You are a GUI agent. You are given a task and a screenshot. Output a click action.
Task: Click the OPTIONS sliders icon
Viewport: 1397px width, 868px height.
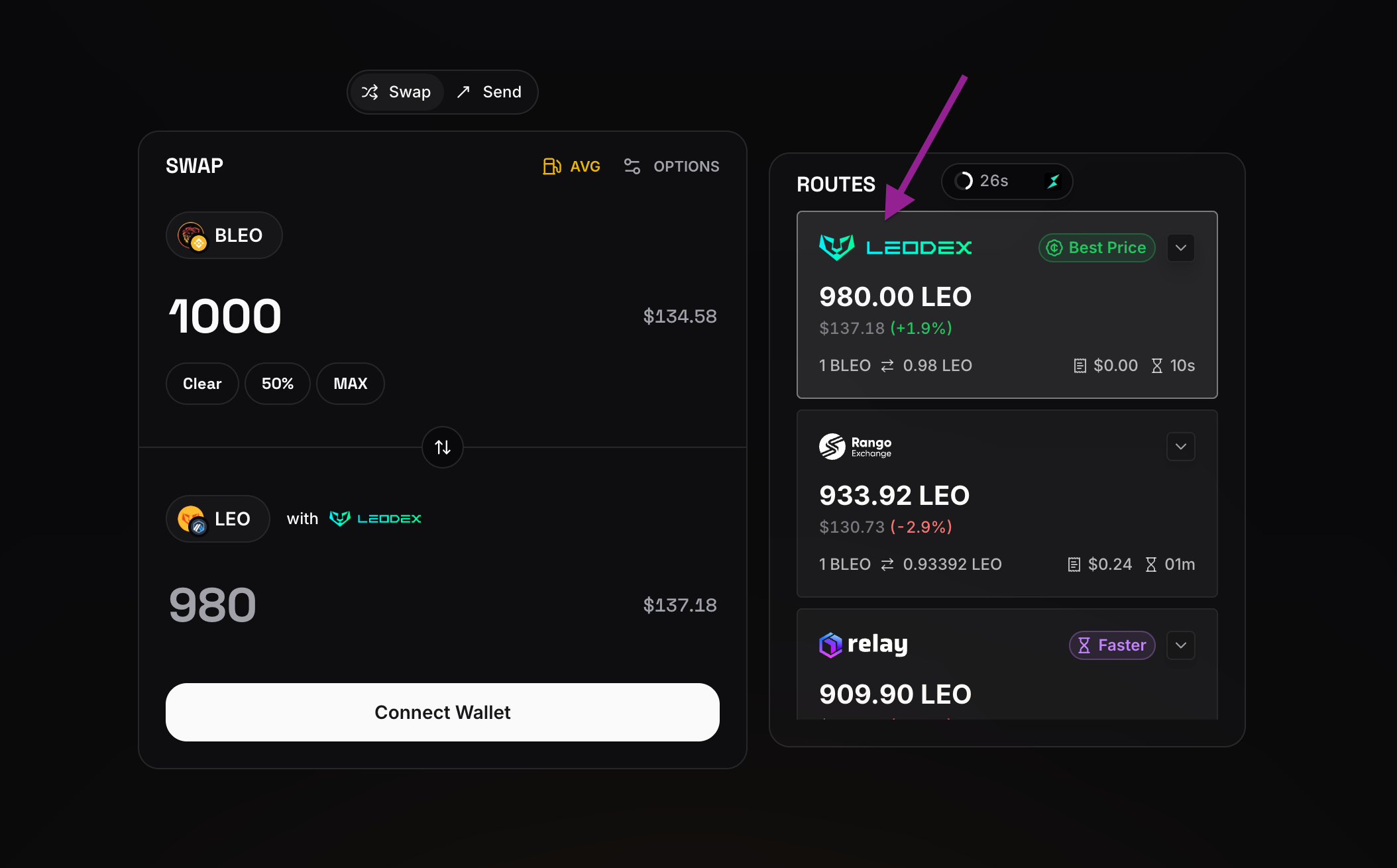point(632,166)
